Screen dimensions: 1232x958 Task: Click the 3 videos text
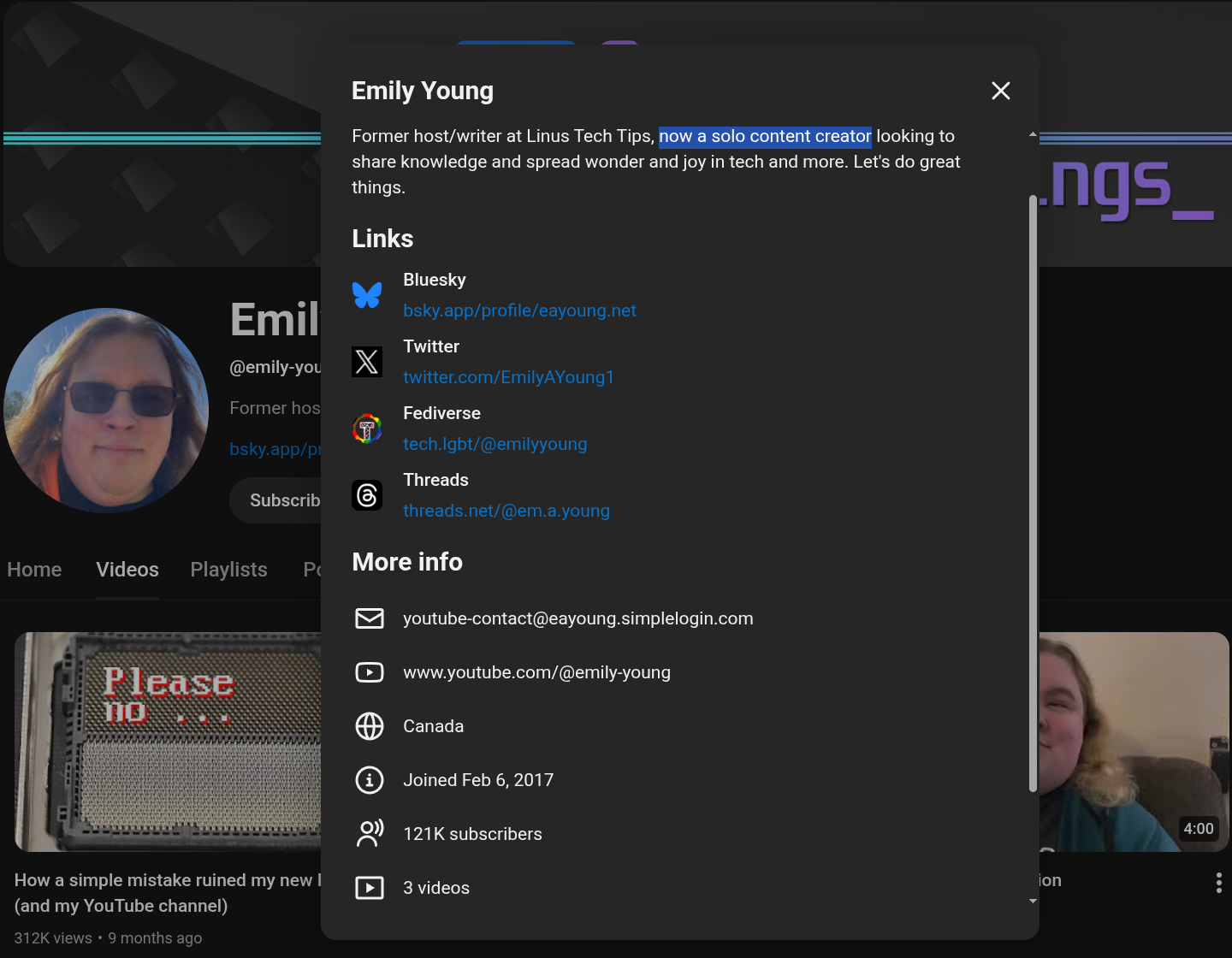pos(436,888)
